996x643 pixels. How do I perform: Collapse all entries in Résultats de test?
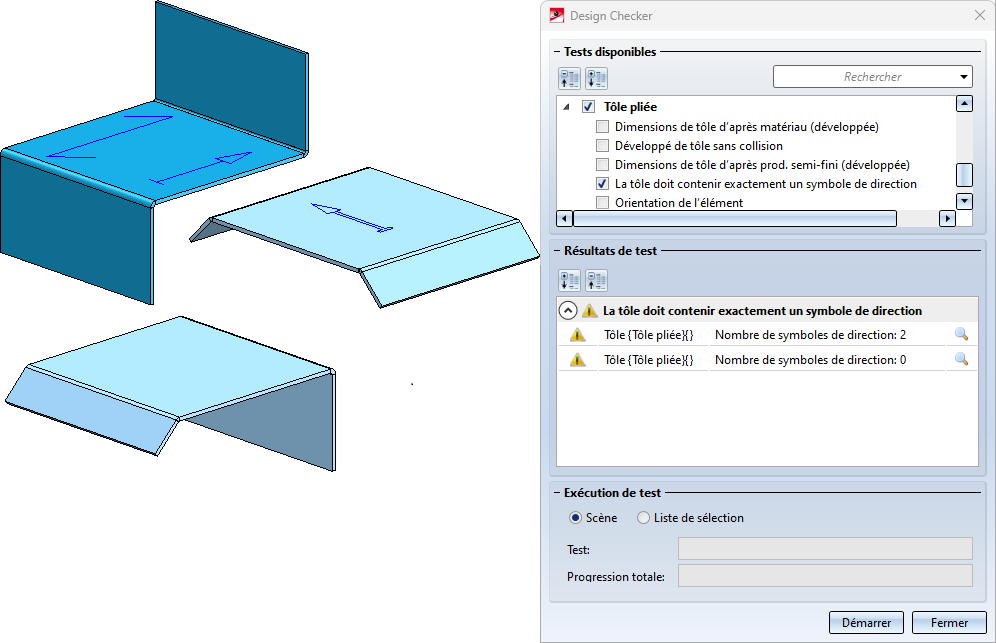[x=596, y=280]
